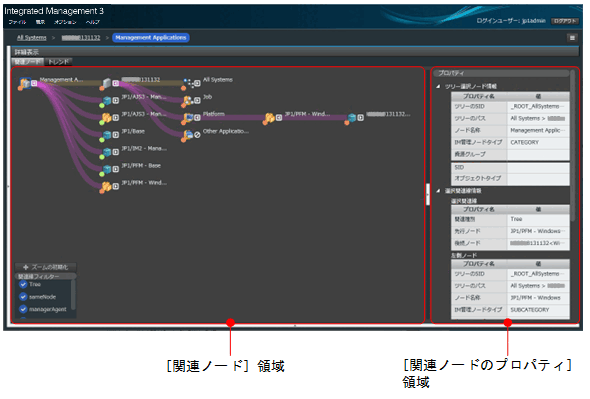Click the disabled circle icon beside Other Applicatio...
This screenshot has width=590, height=399.
point(197,135)
